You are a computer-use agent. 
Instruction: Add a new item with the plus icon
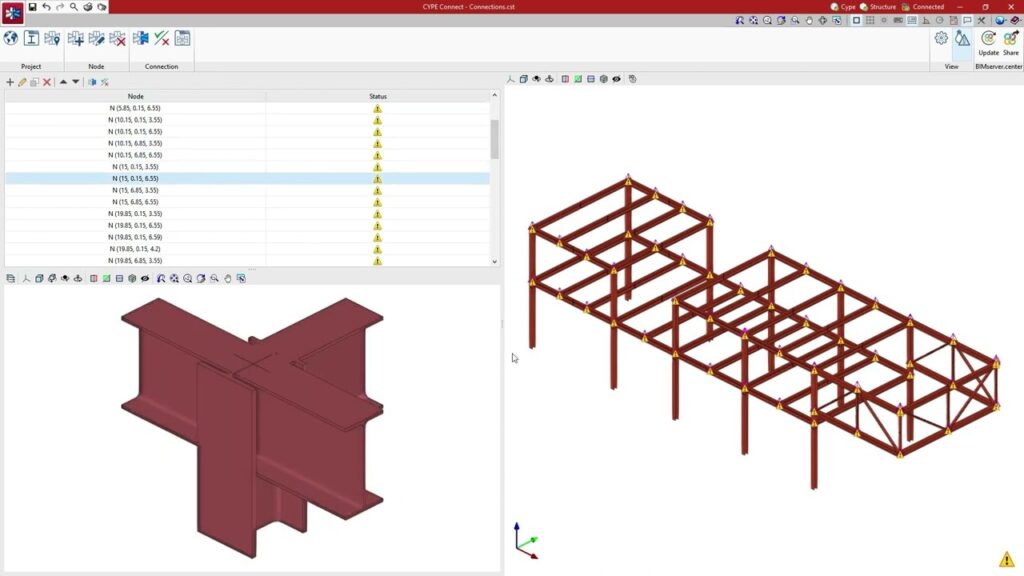(10, 82)
